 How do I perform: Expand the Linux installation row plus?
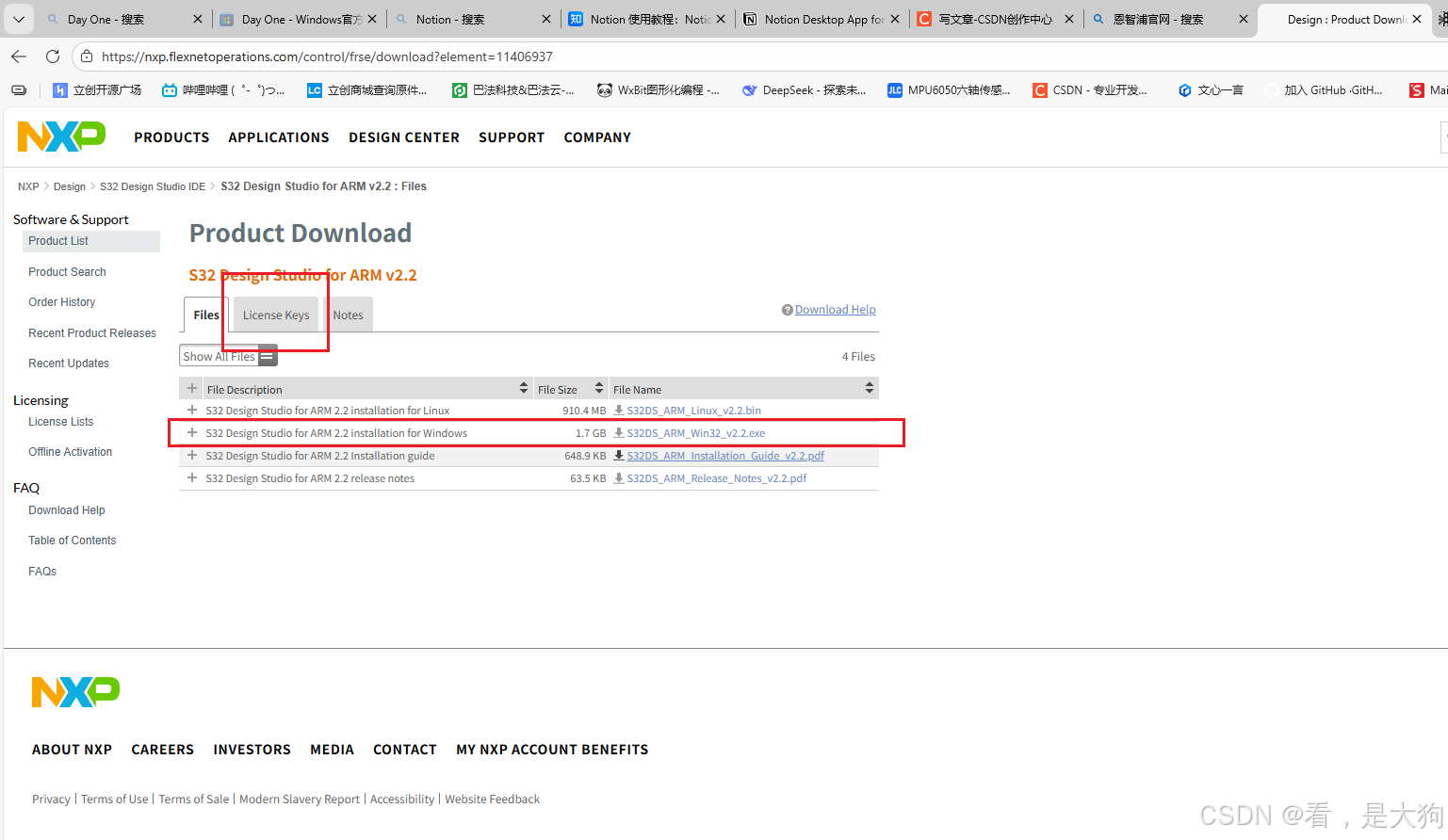192,411
